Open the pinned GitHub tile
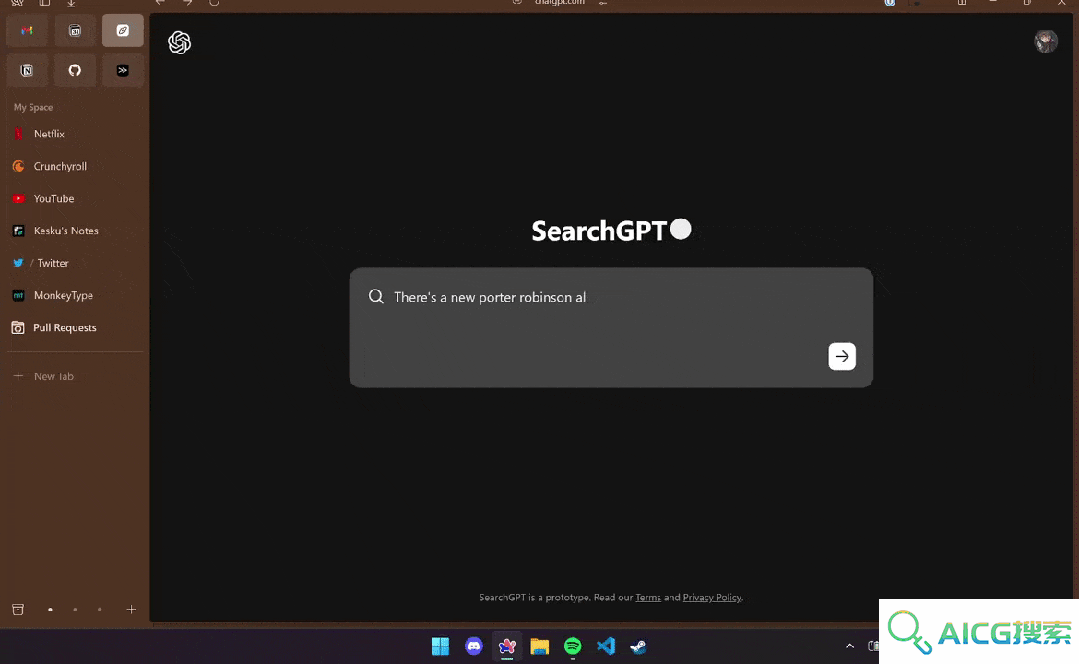 coord(74,70)
